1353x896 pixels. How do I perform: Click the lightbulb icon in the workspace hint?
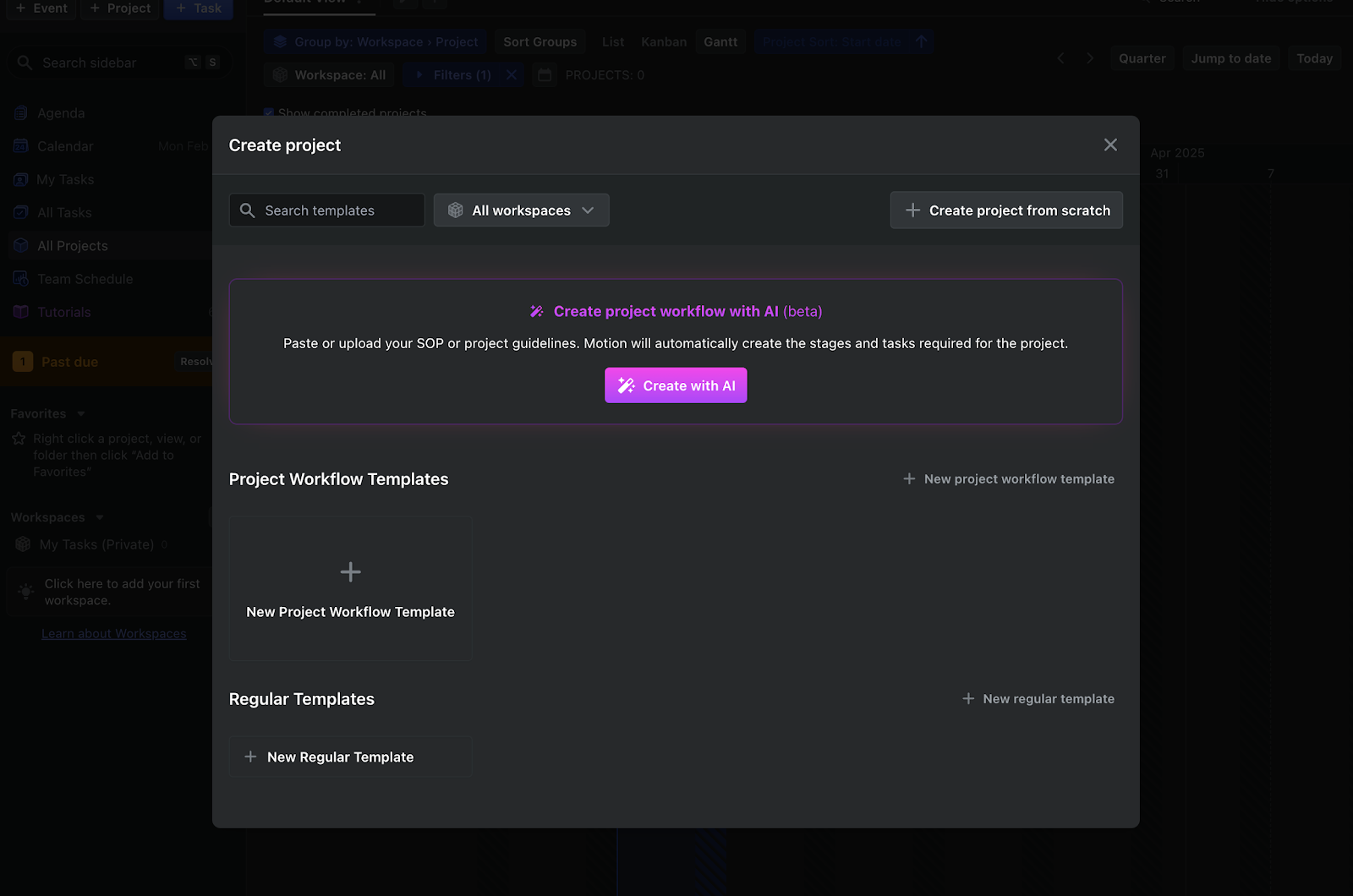27,591
